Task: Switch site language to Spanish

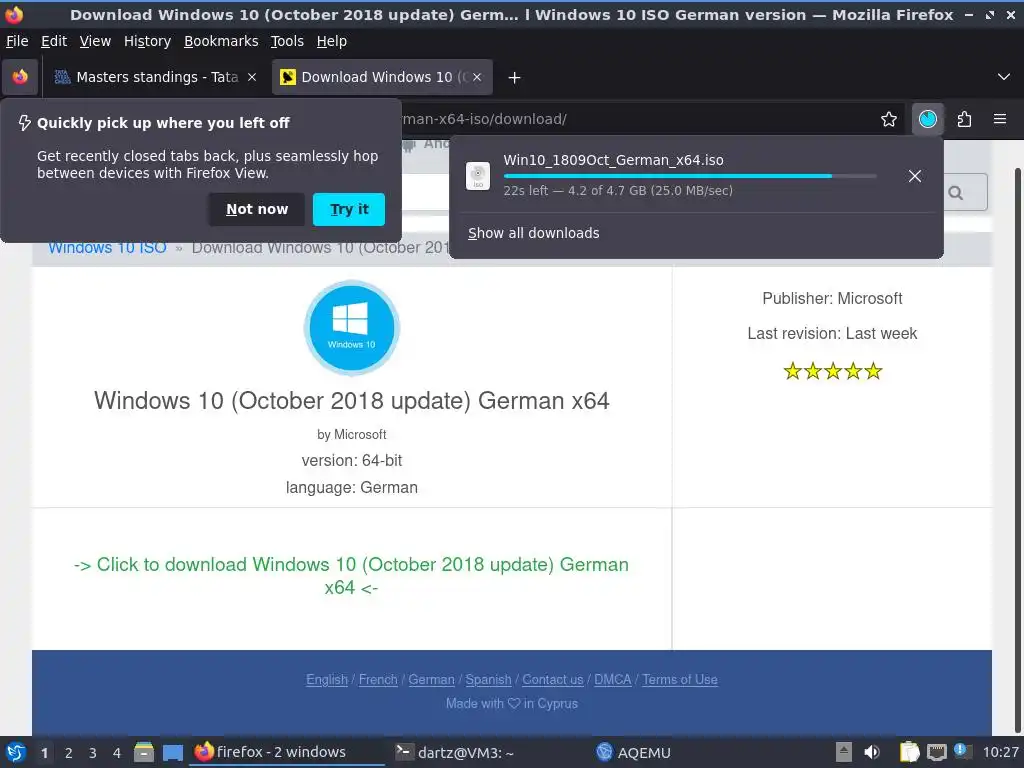Action: tap(488, 680)
